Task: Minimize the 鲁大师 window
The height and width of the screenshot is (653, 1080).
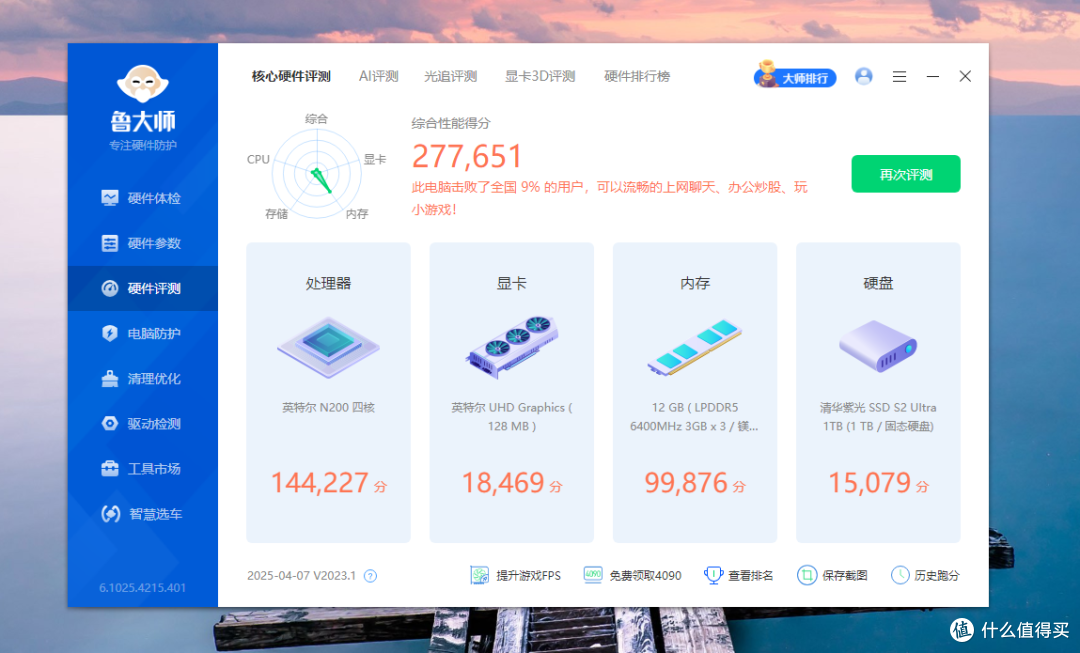Action: [x=933, y=76]
